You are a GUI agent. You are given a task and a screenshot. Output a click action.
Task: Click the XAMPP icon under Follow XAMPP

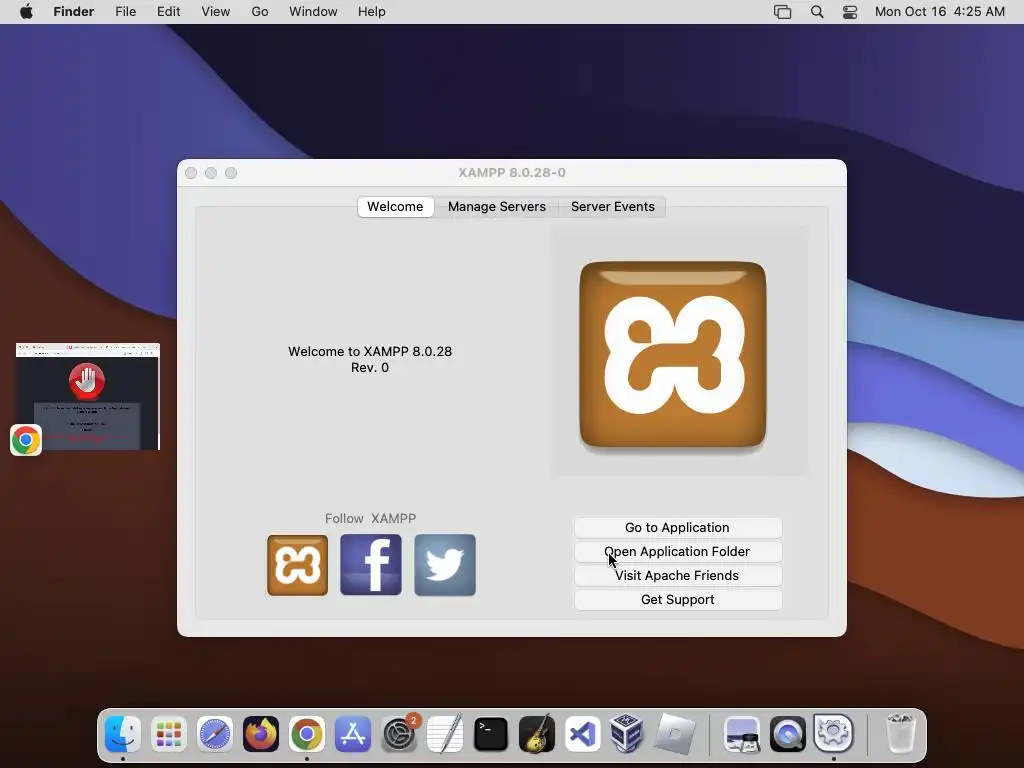click(297, 565)
